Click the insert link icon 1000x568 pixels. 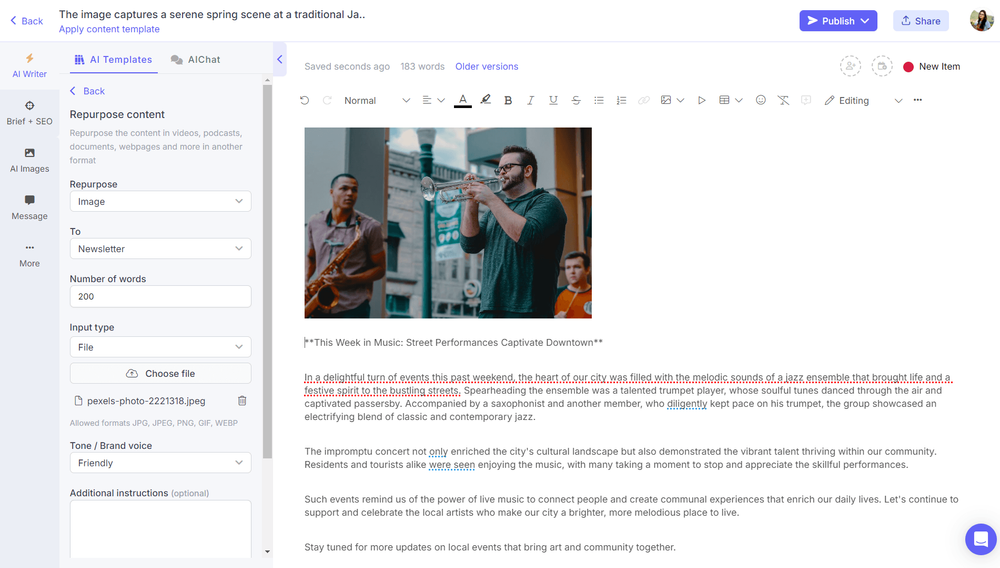point(643,101)
